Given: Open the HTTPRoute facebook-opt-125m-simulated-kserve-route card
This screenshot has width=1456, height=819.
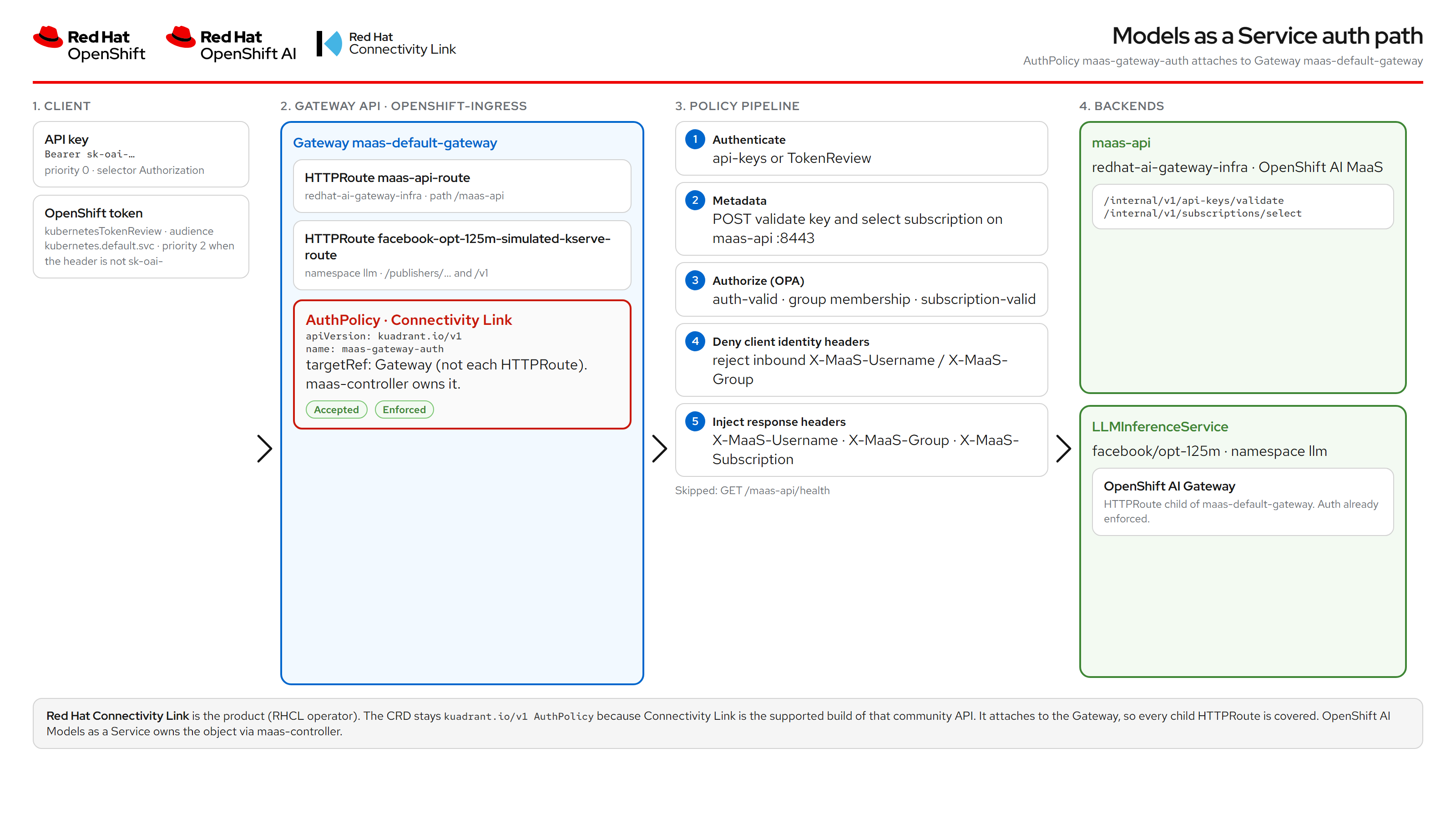Looking at the screenshot, I should click(x=462, y=255).
